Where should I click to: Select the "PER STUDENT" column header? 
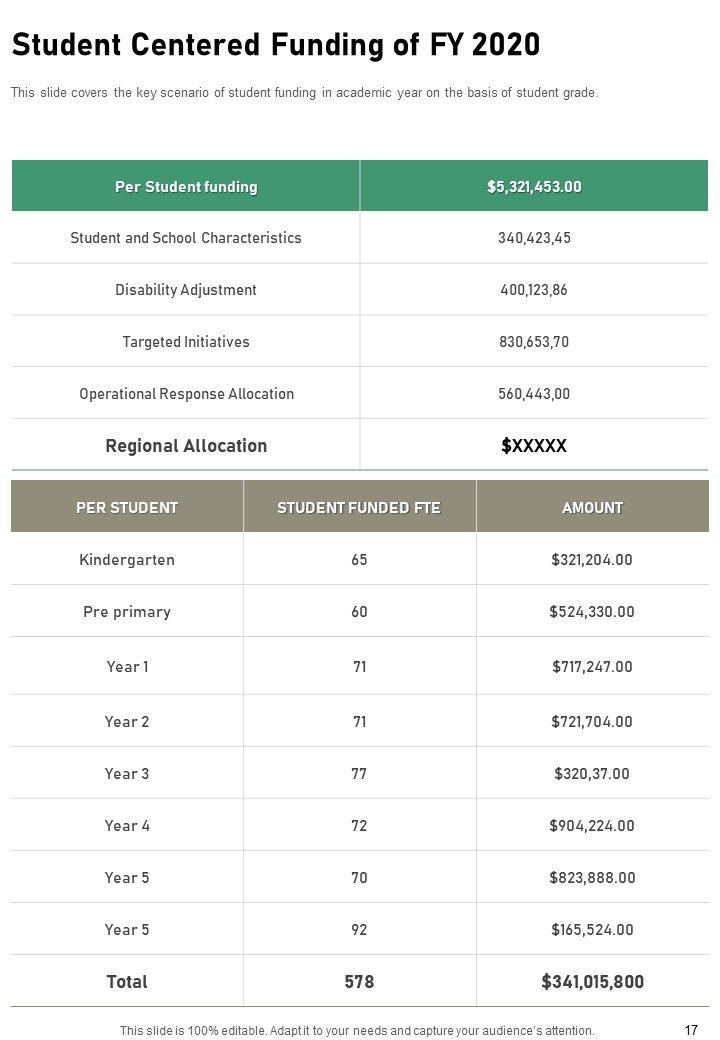coord(127,508)
